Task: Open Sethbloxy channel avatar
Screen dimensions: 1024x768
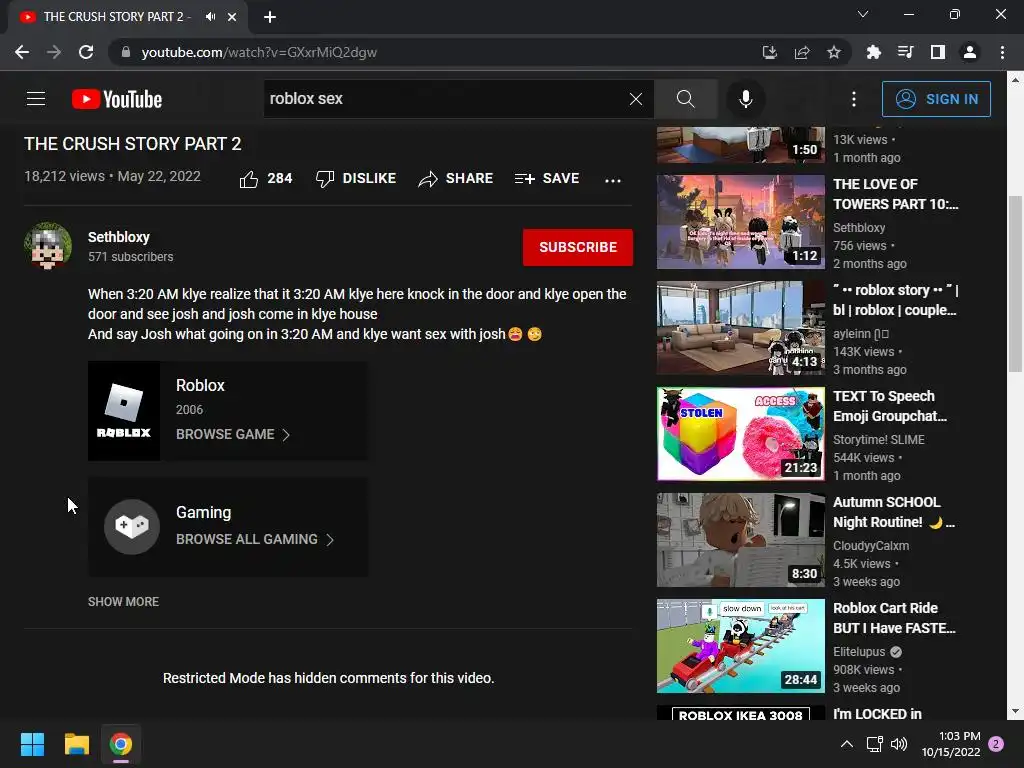Action: (x=48, y=246)
